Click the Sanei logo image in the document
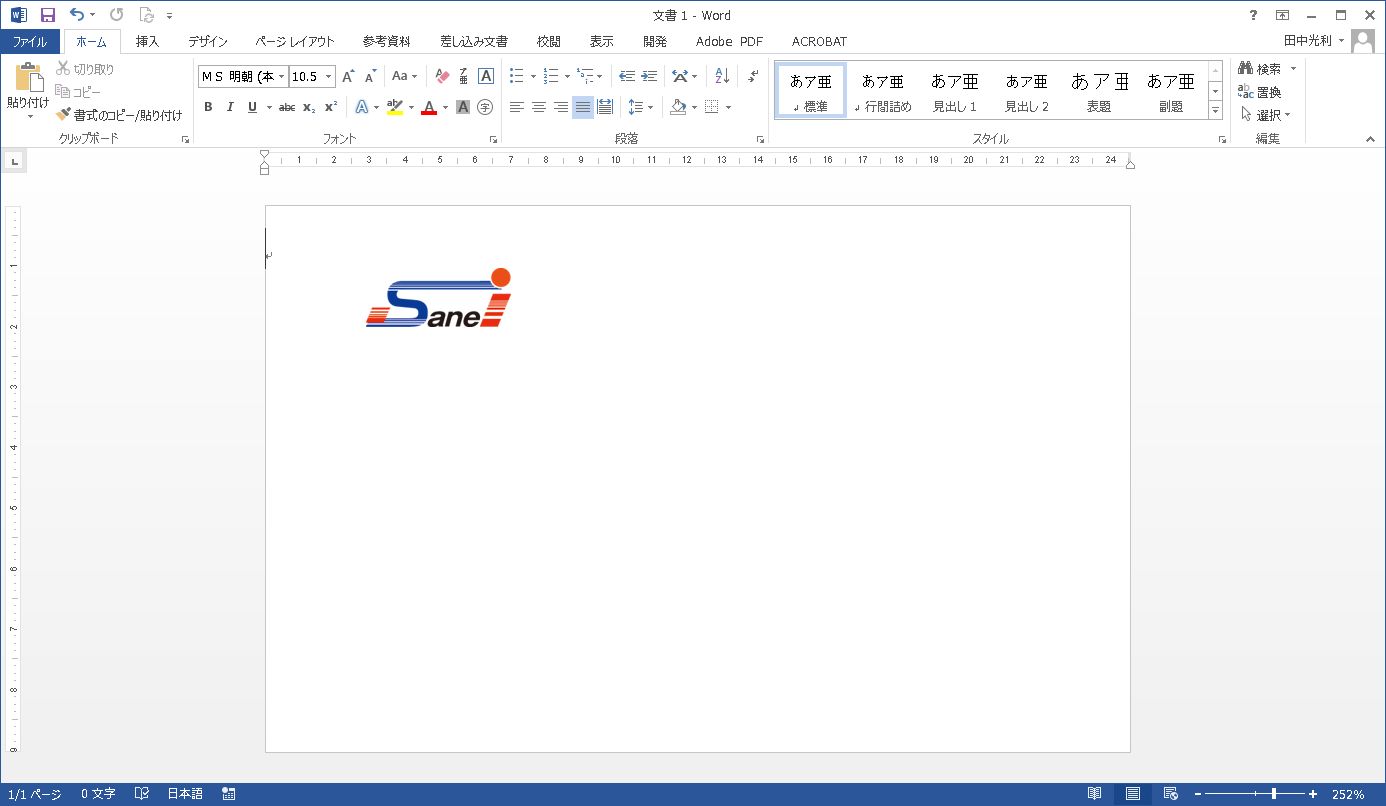The height and width of the screenshot is (806, 1386). pos(439,298)
